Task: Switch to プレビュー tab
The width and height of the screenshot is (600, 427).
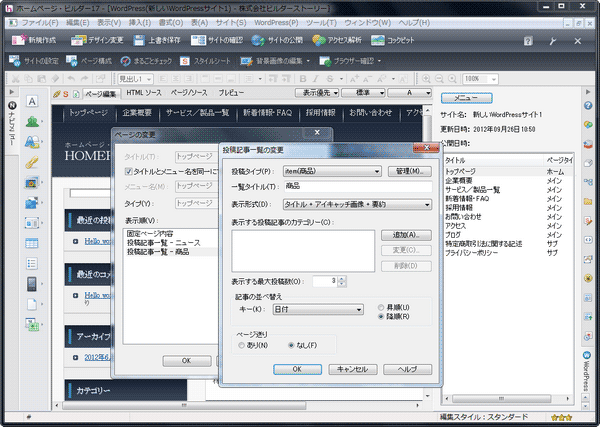Action: point(231,93)
